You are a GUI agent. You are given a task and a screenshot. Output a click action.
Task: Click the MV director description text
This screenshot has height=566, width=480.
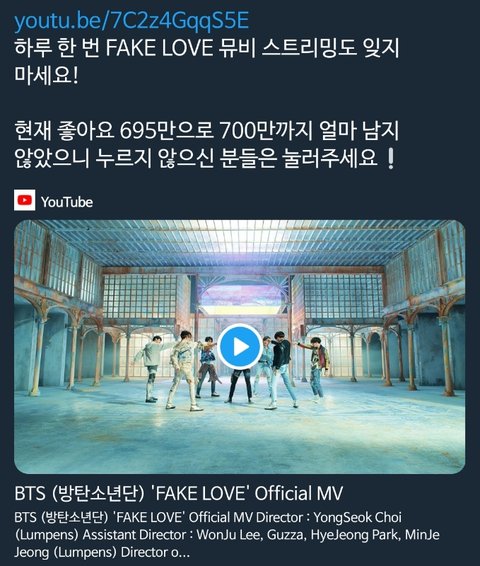click(227, 535)
